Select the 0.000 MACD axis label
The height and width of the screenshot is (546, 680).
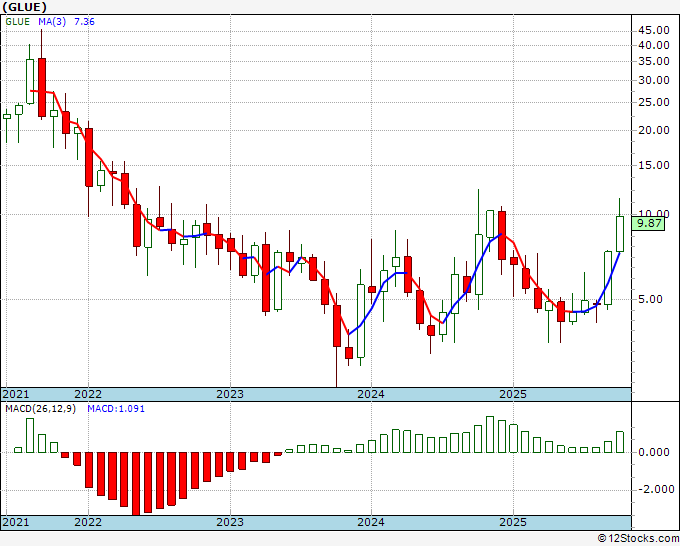[x=654, y=452]
